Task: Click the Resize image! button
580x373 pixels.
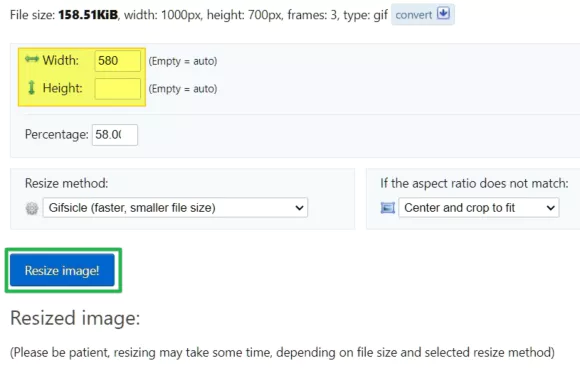Action: (x=62, y=270)
